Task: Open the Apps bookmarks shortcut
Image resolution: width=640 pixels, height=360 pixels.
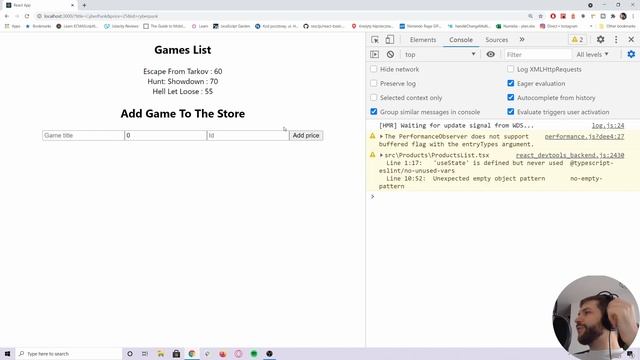Action: pos(12,26)
